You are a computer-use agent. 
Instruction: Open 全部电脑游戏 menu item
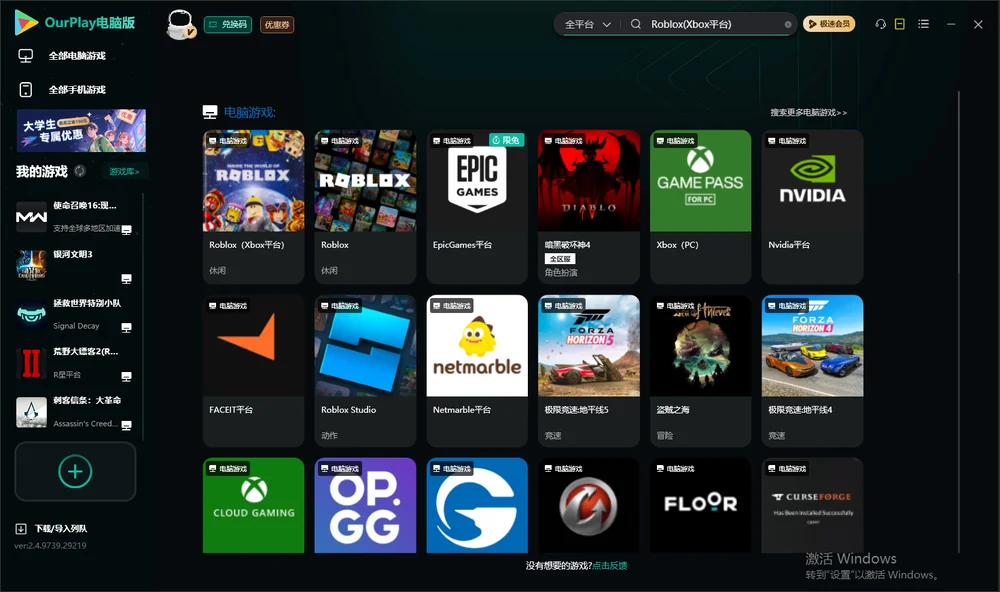77,56
